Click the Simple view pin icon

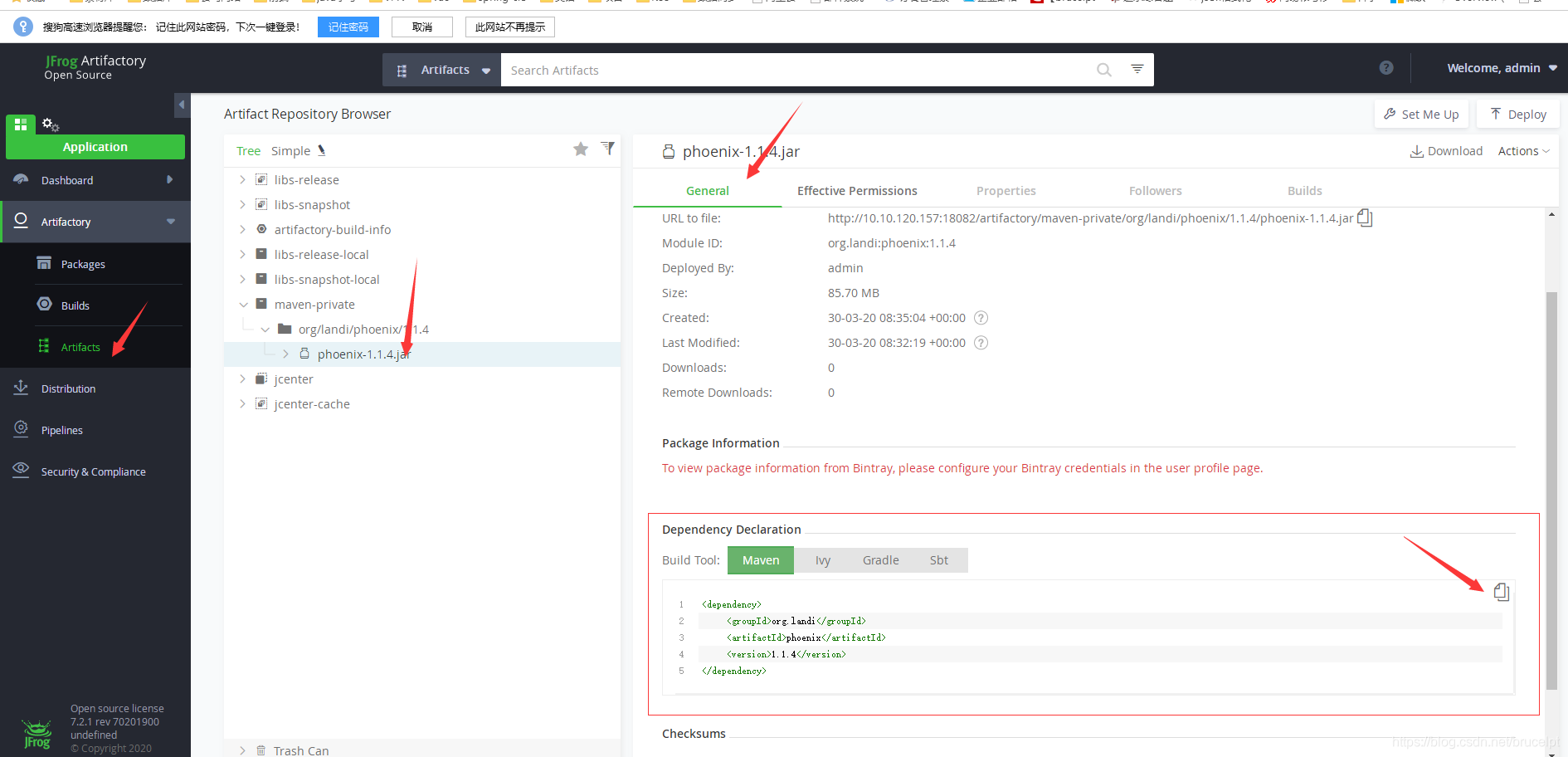point(322,150)
